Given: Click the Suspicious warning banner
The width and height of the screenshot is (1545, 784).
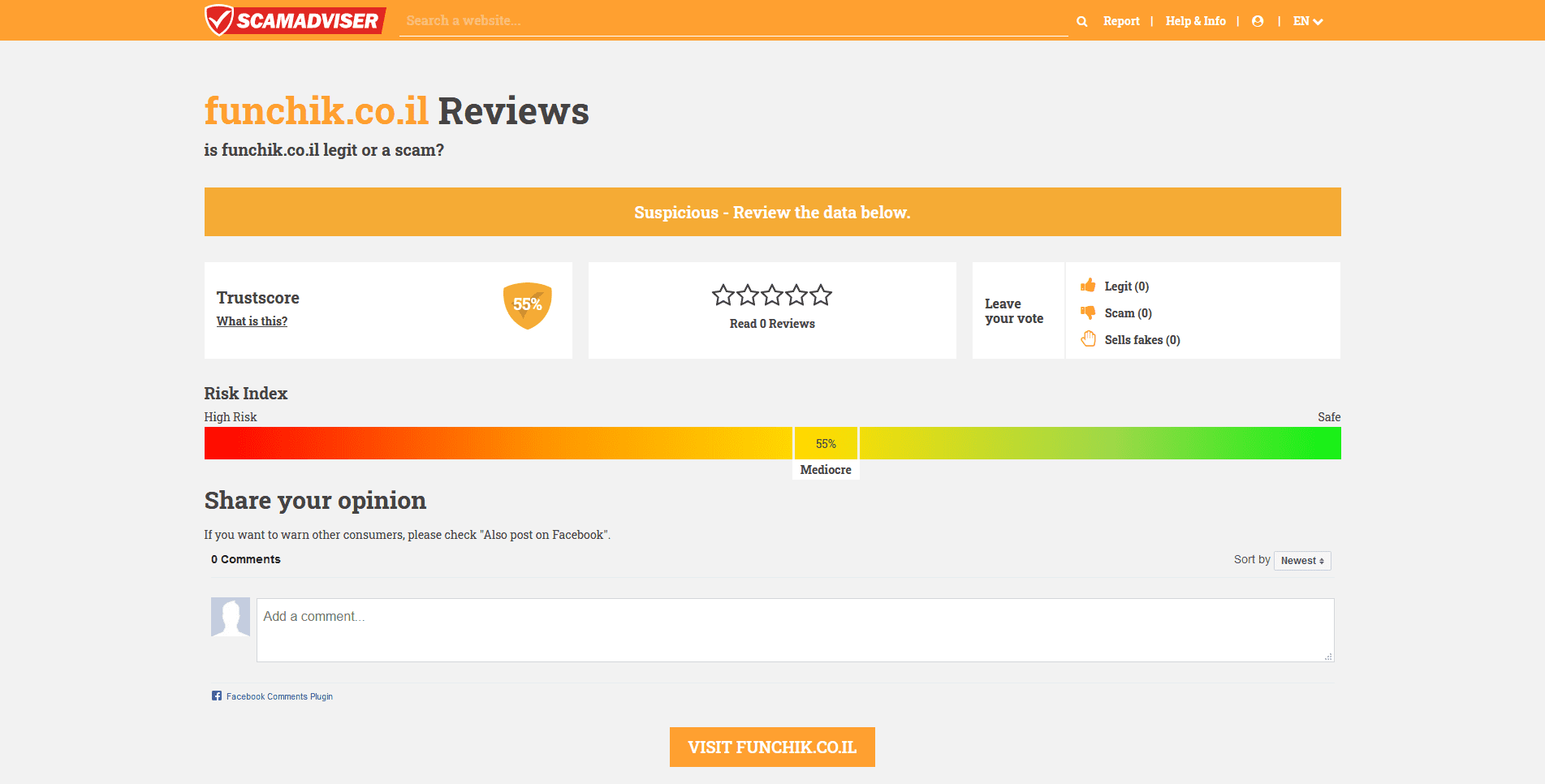Looking at the screenshot, I should (772, 212).
